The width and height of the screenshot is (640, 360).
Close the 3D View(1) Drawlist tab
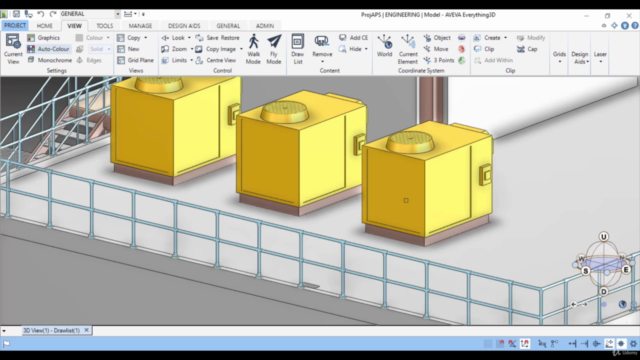87,330
